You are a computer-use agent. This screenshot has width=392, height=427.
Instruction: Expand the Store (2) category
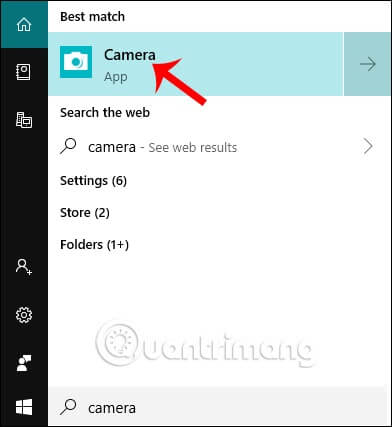coord(85,213)
